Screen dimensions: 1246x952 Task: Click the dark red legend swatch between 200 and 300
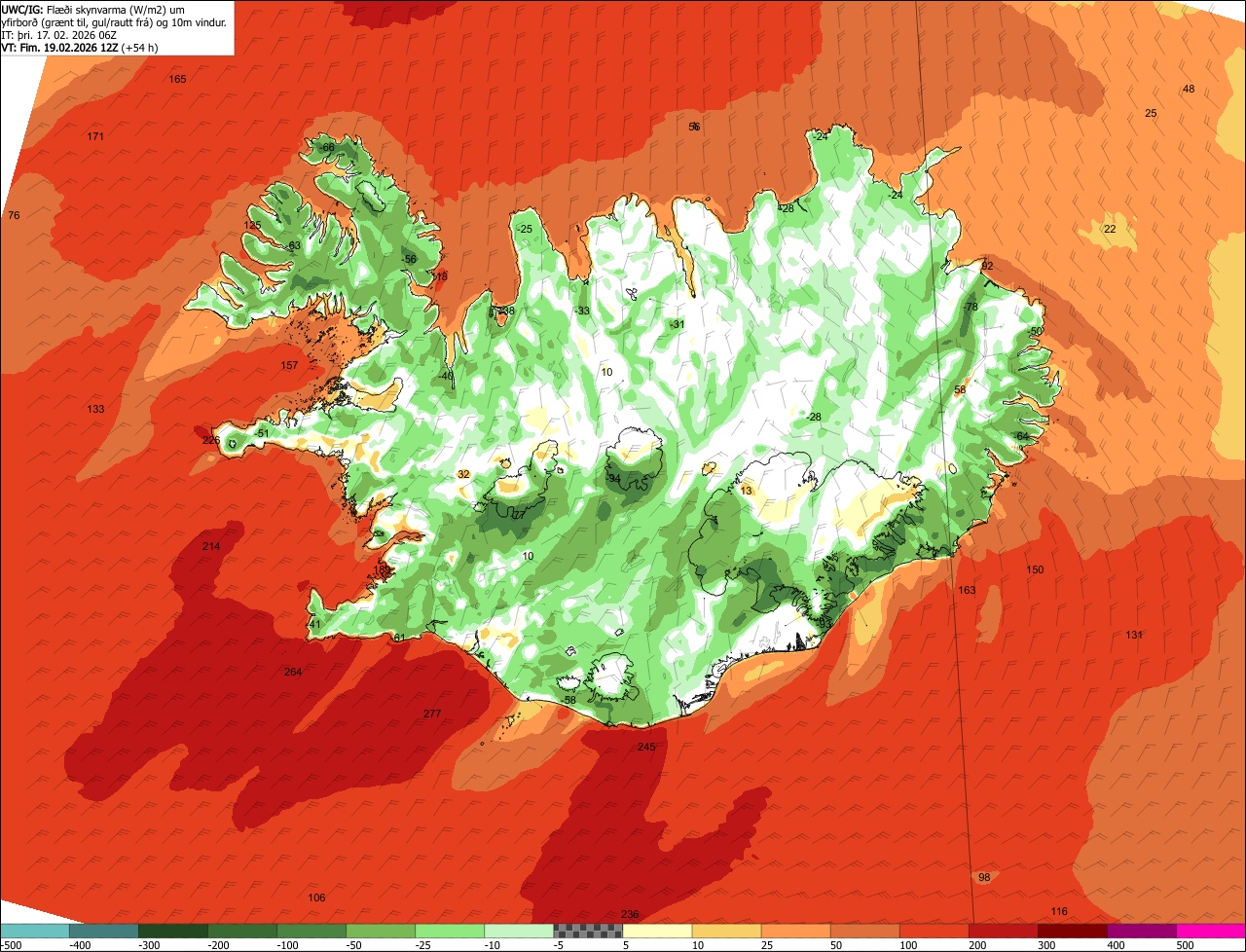[1004, 931]
